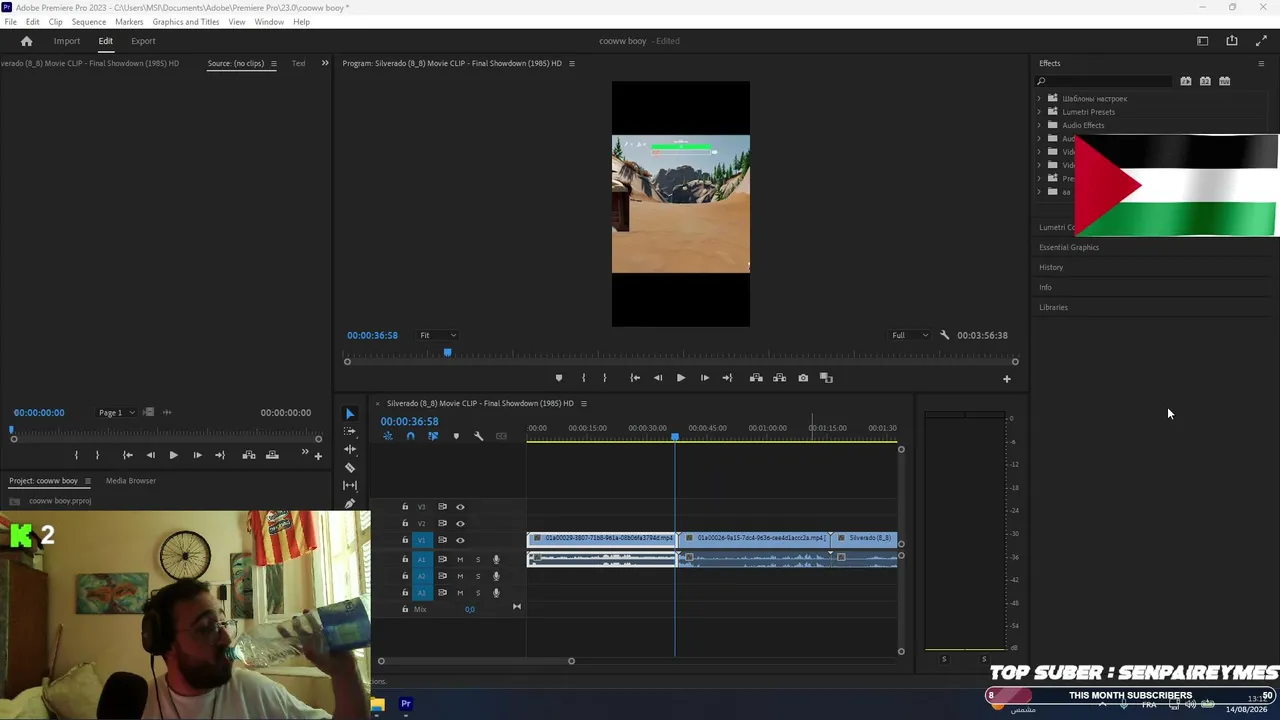Expand the Lumetri Presets folder

click(1039, 112)
